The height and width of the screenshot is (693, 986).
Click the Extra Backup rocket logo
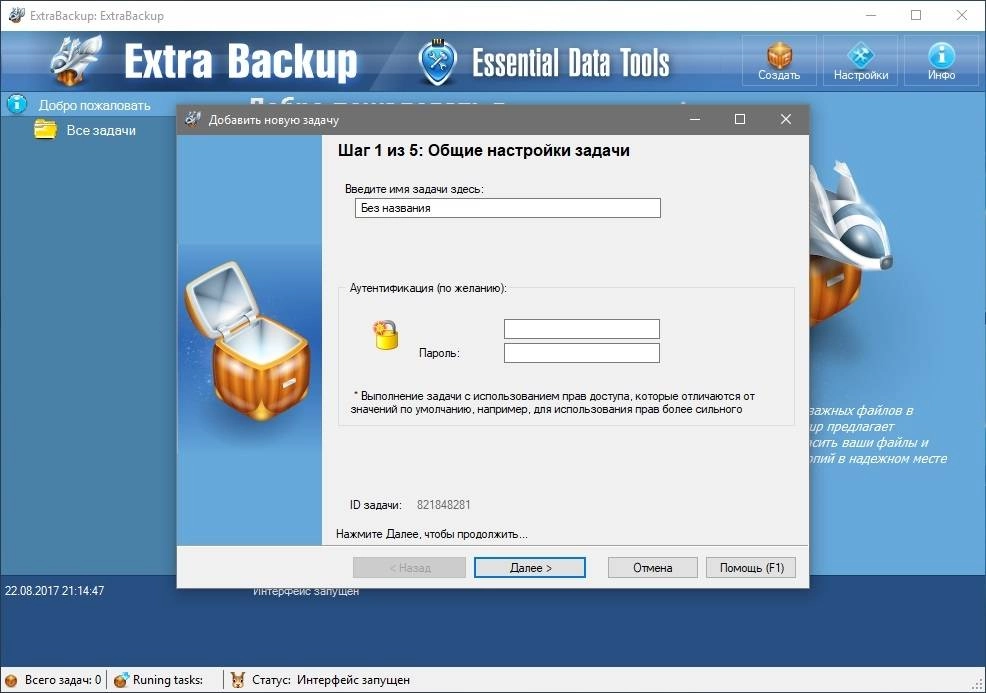click(75, 60)
